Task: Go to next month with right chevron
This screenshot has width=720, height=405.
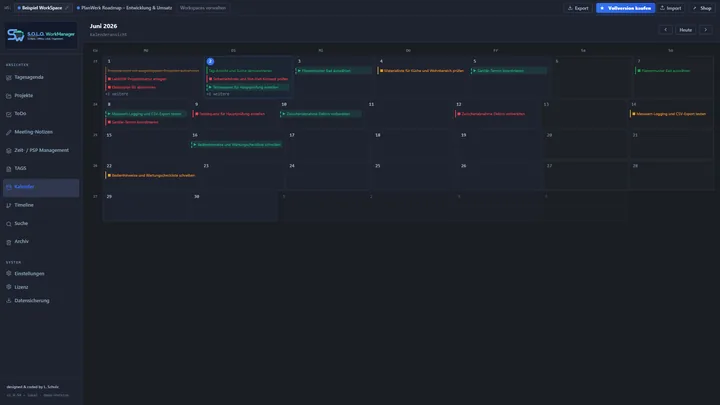Action: coord(706,30)
